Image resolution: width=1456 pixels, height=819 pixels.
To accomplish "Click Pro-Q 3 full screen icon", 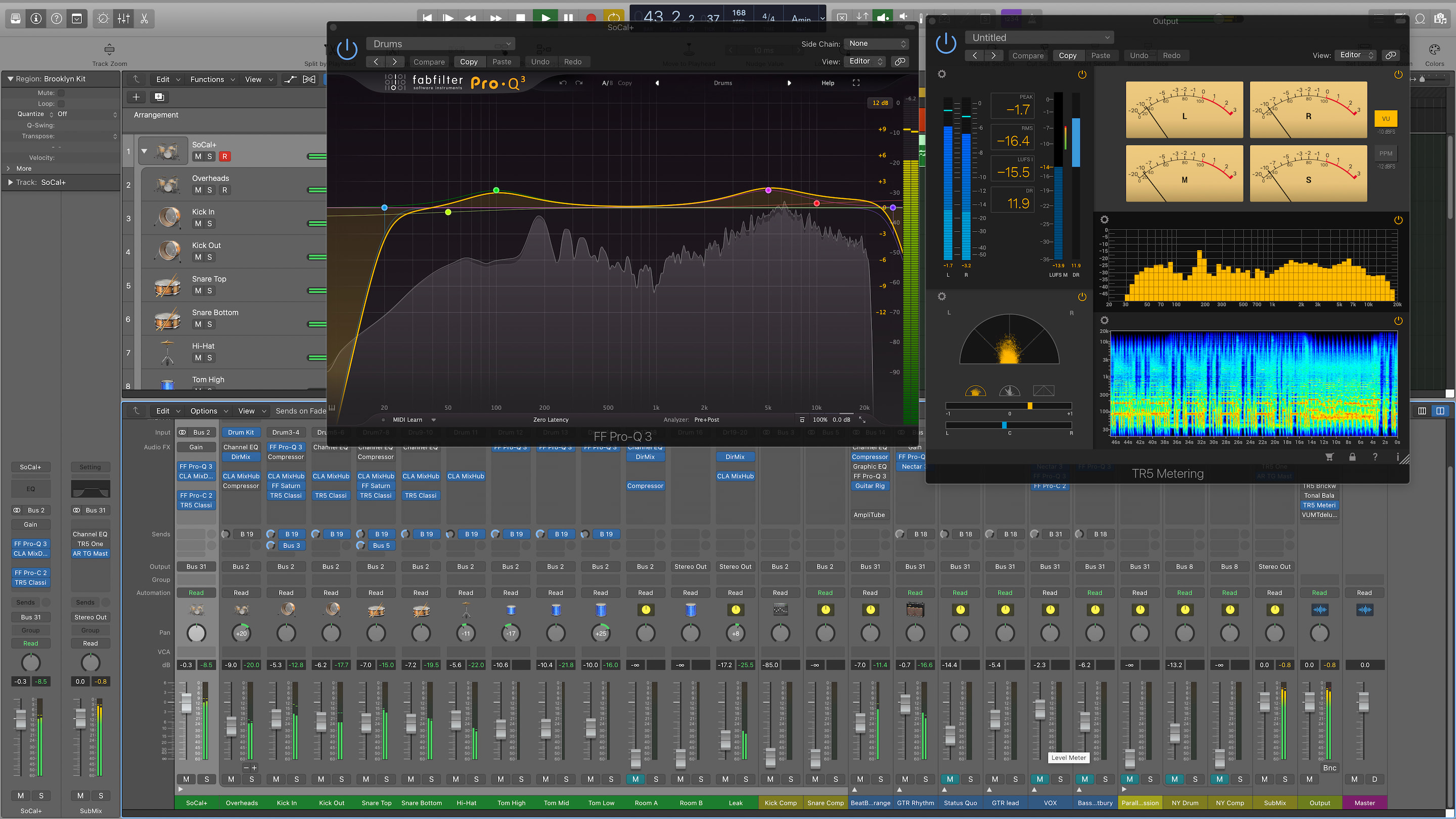I will (856, 83).
